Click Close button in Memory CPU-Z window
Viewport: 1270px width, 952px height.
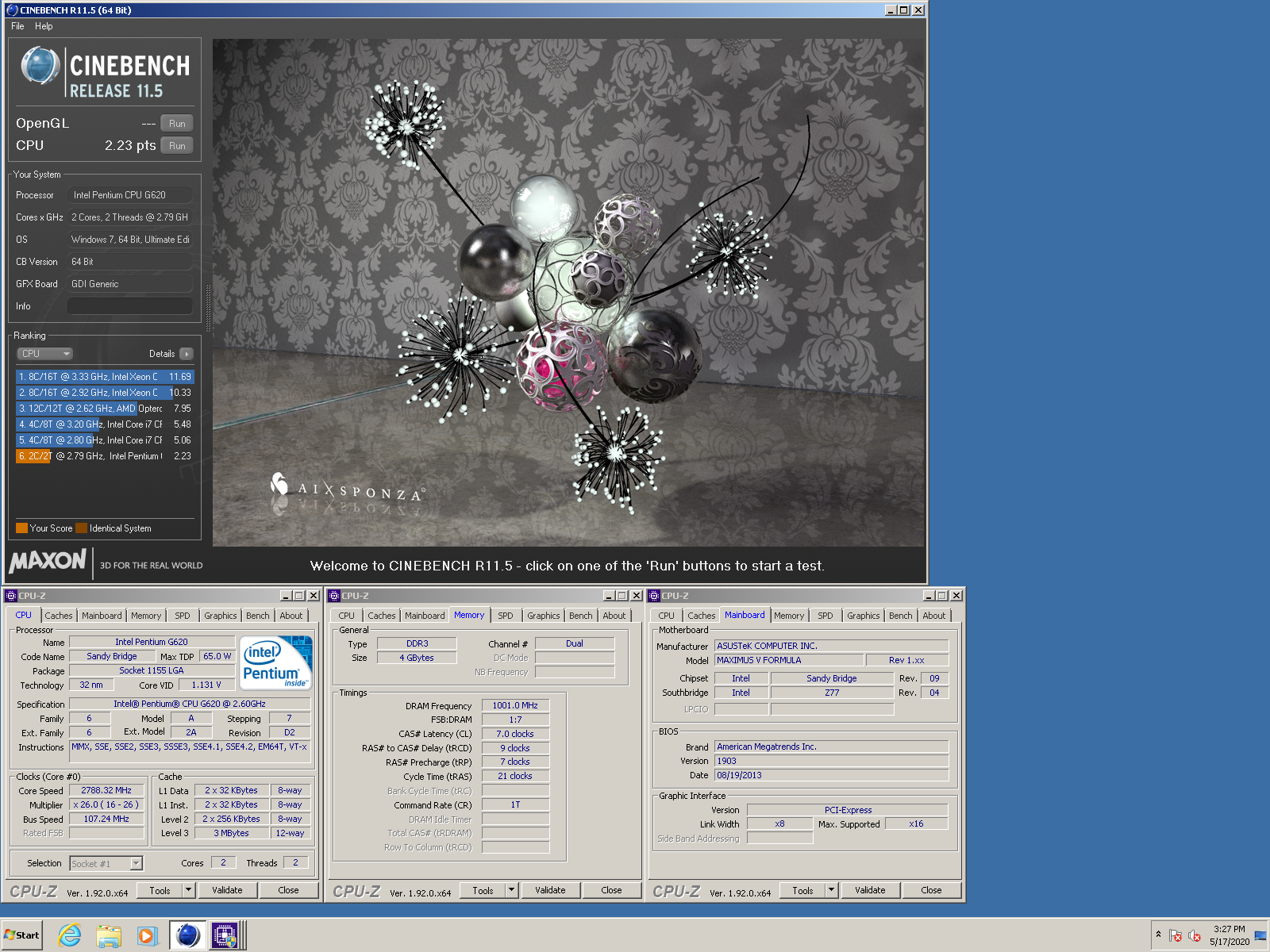click(x=611, y=890)
